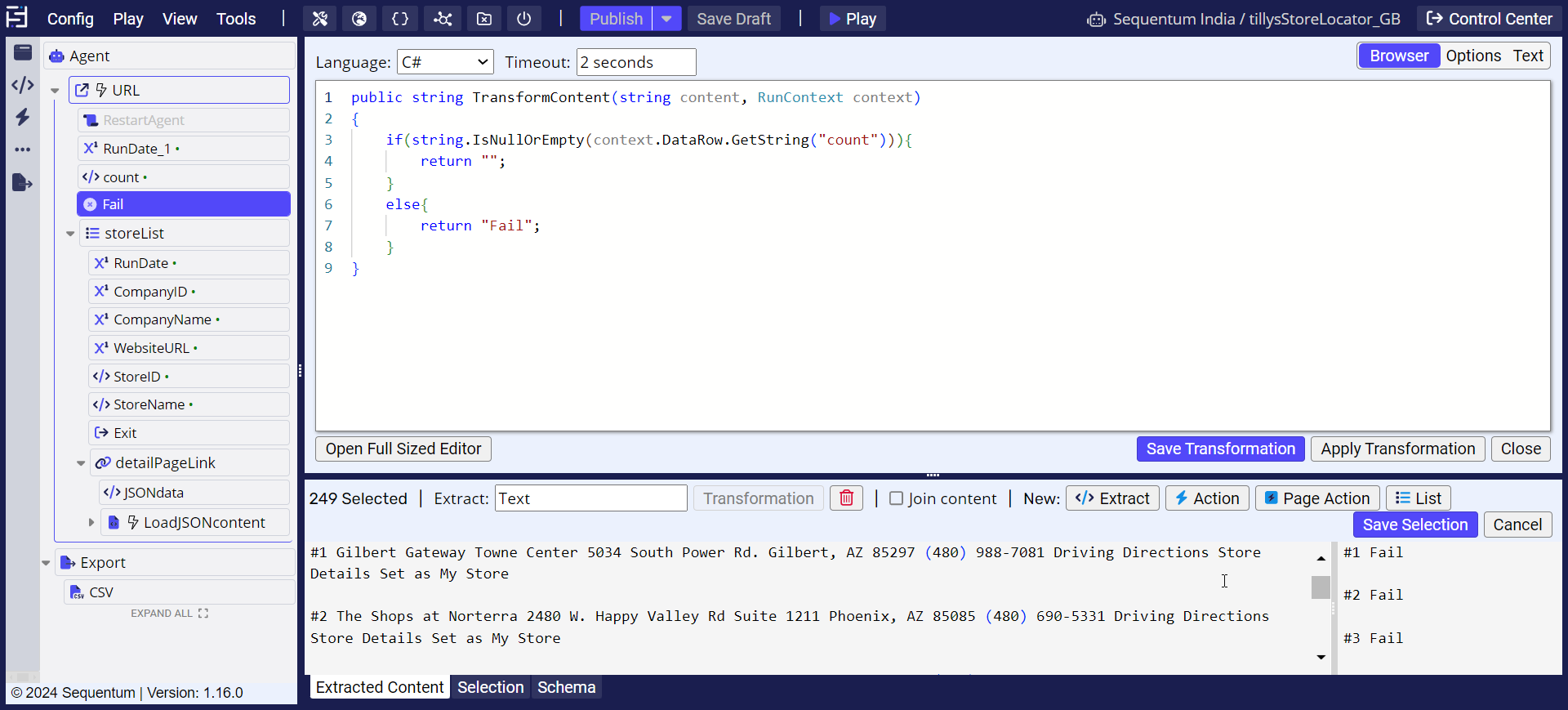Click the extracted content vertical scrollbar thumb
Viewport: 1568px width, 710px height.
tap(1321, 587)
